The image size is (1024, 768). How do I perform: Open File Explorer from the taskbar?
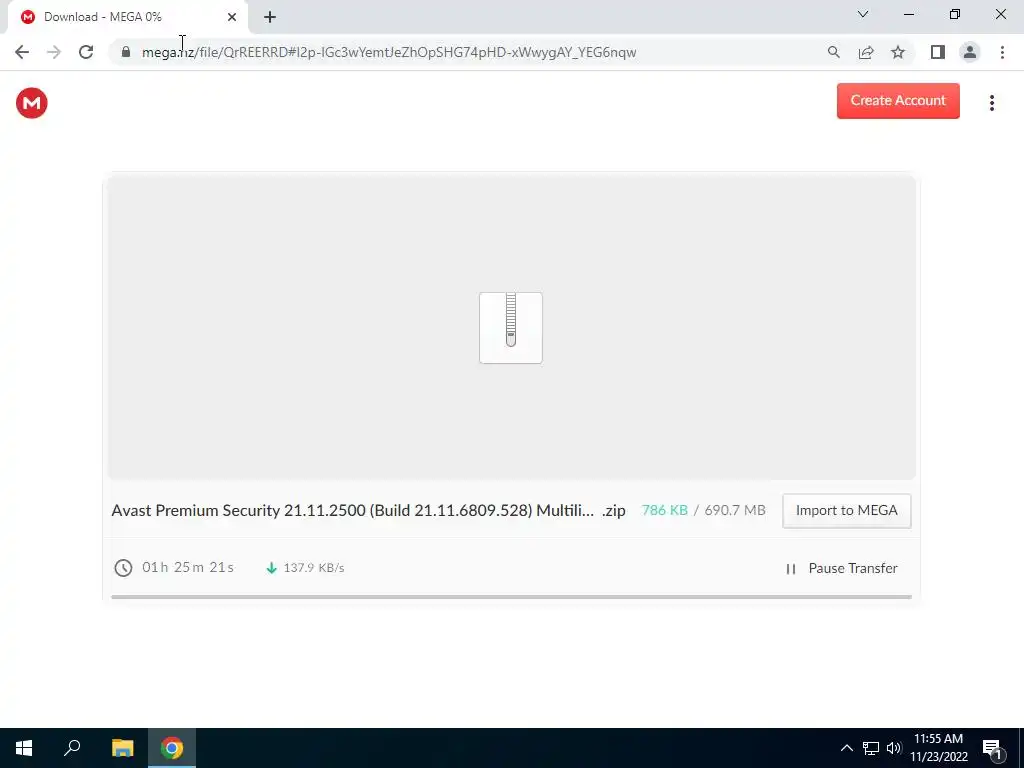122,748
